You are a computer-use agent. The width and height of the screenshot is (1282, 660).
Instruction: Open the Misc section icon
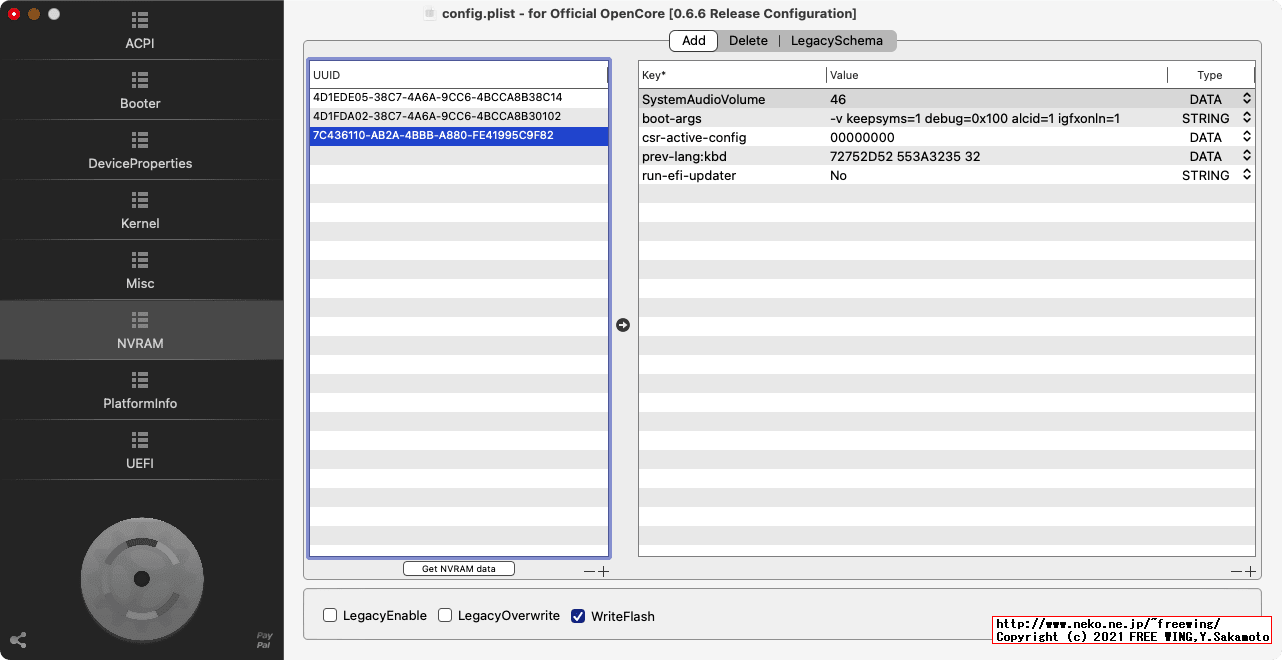[x=140, y=260]
